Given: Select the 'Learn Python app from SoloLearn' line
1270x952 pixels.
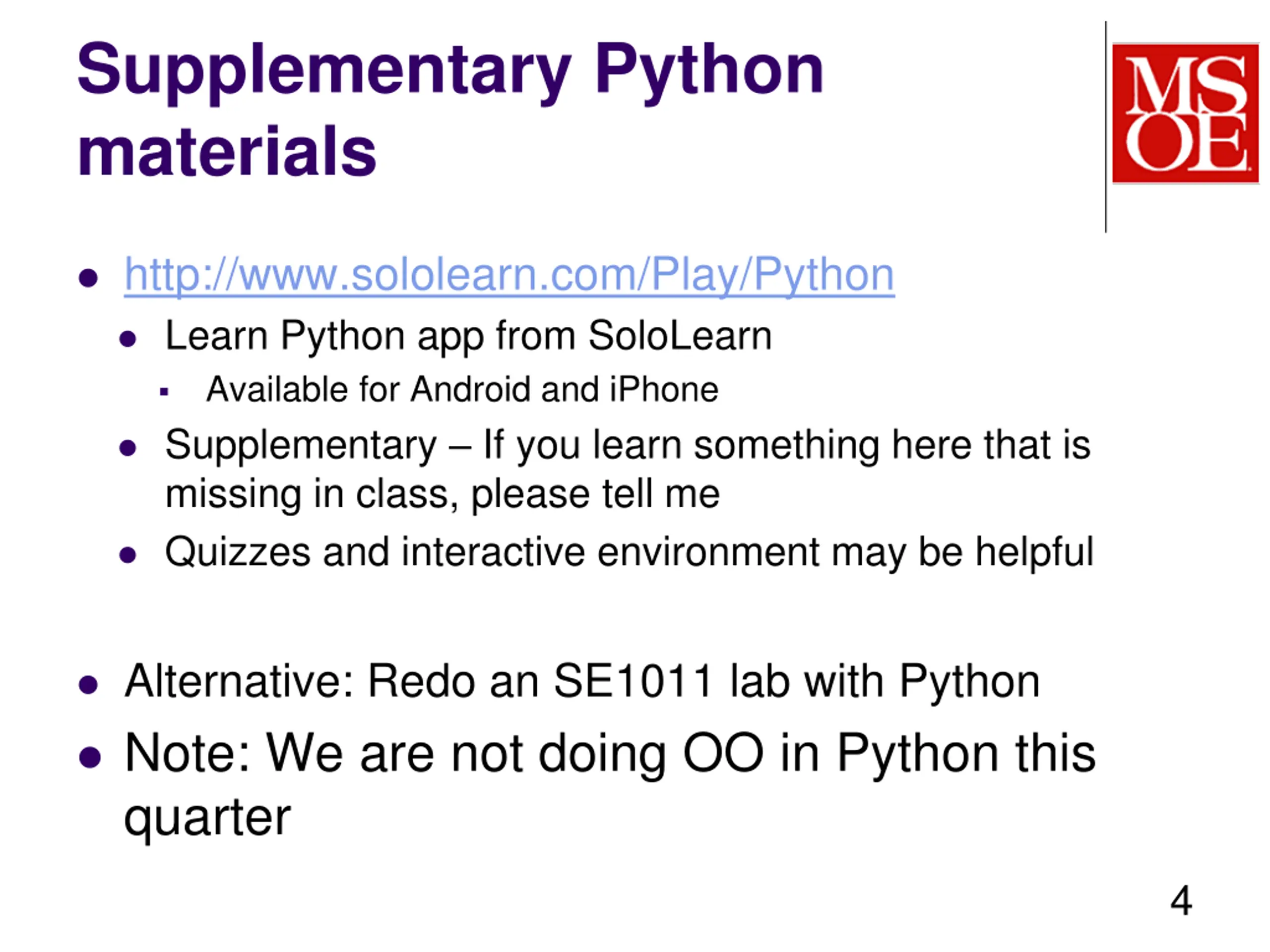Looking at the screenshot, I should pos(468,336).
